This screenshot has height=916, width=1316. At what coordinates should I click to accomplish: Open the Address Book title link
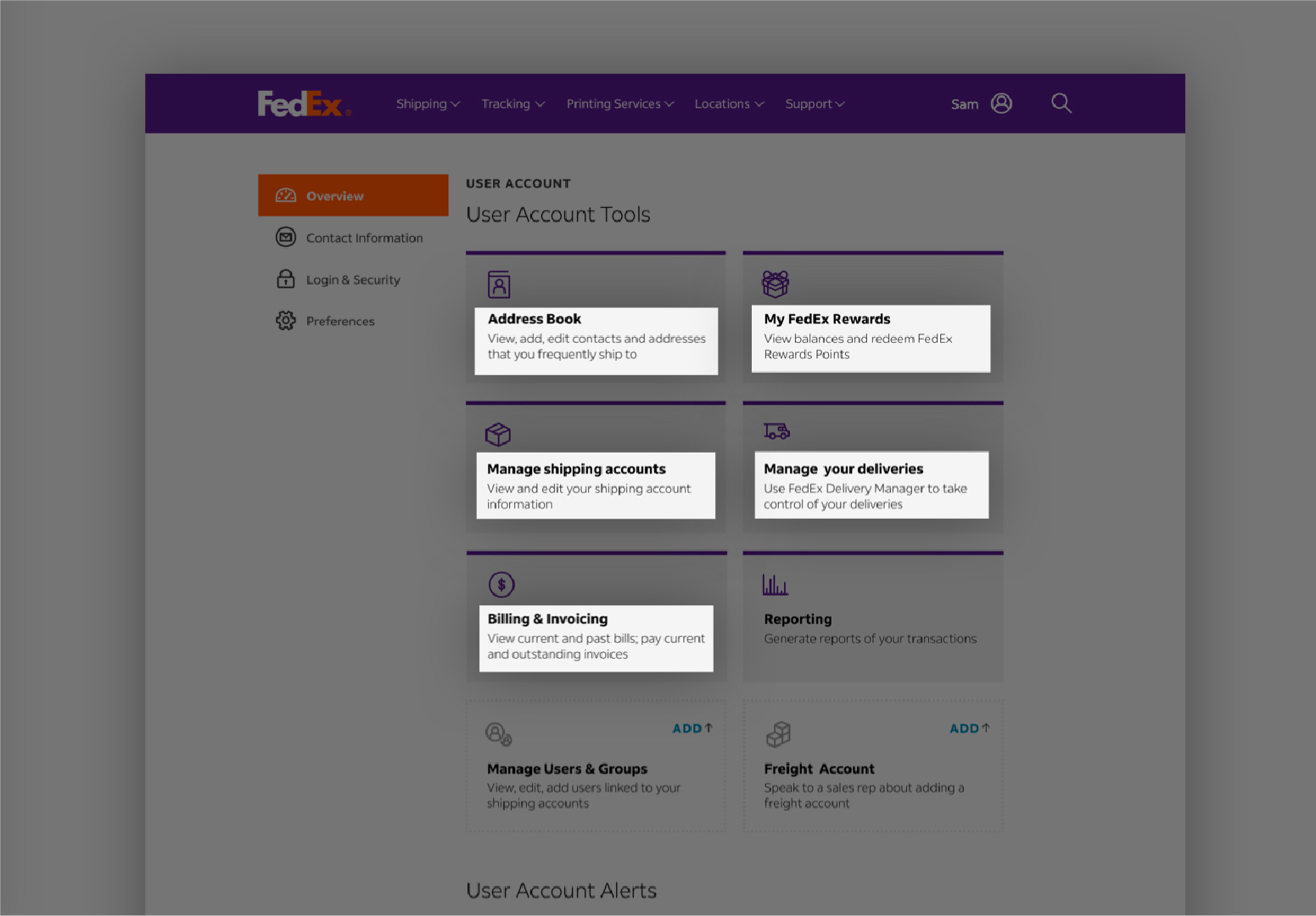click(535, 319)
